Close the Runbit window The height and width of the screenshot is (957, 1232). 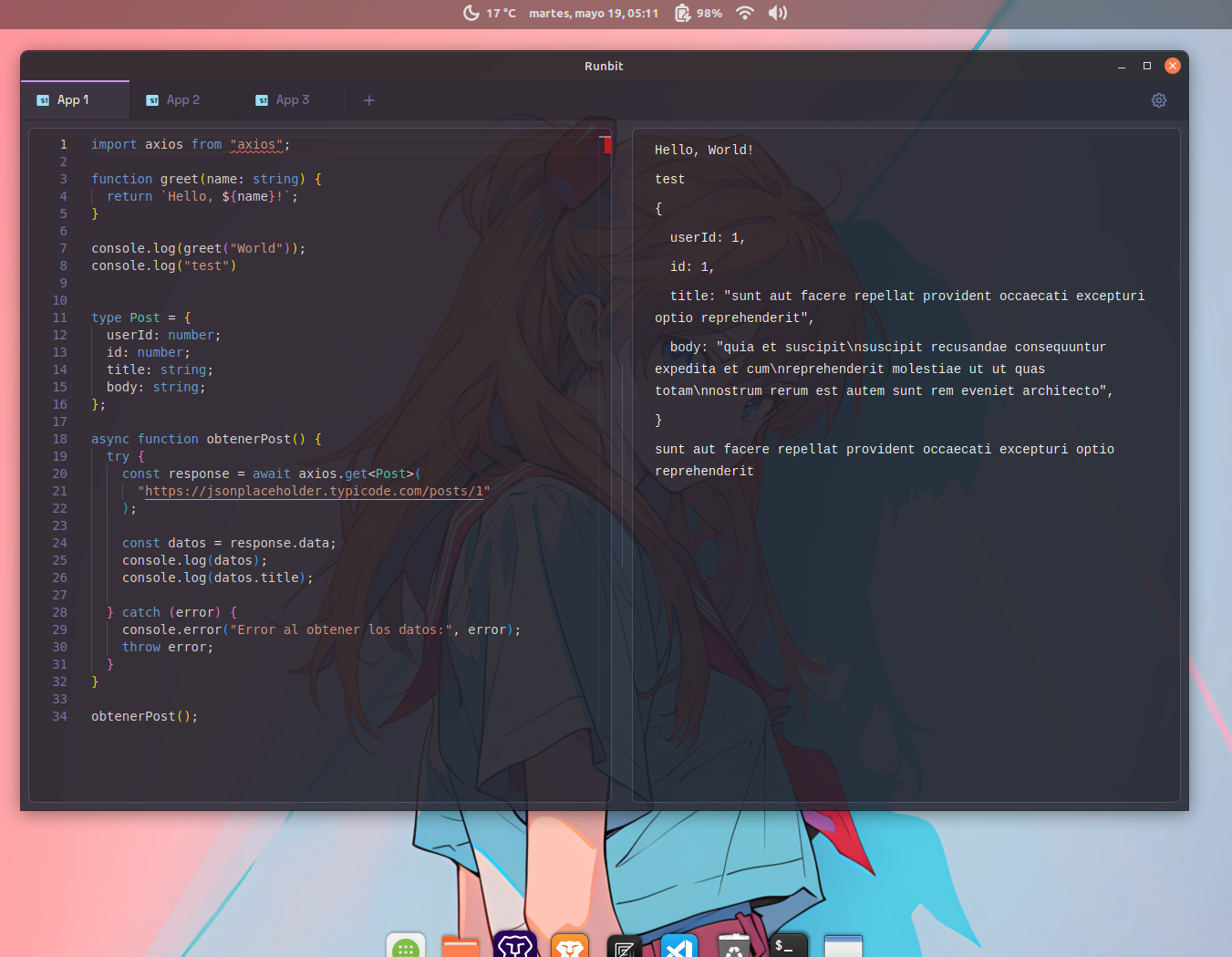click(1173, 66)
